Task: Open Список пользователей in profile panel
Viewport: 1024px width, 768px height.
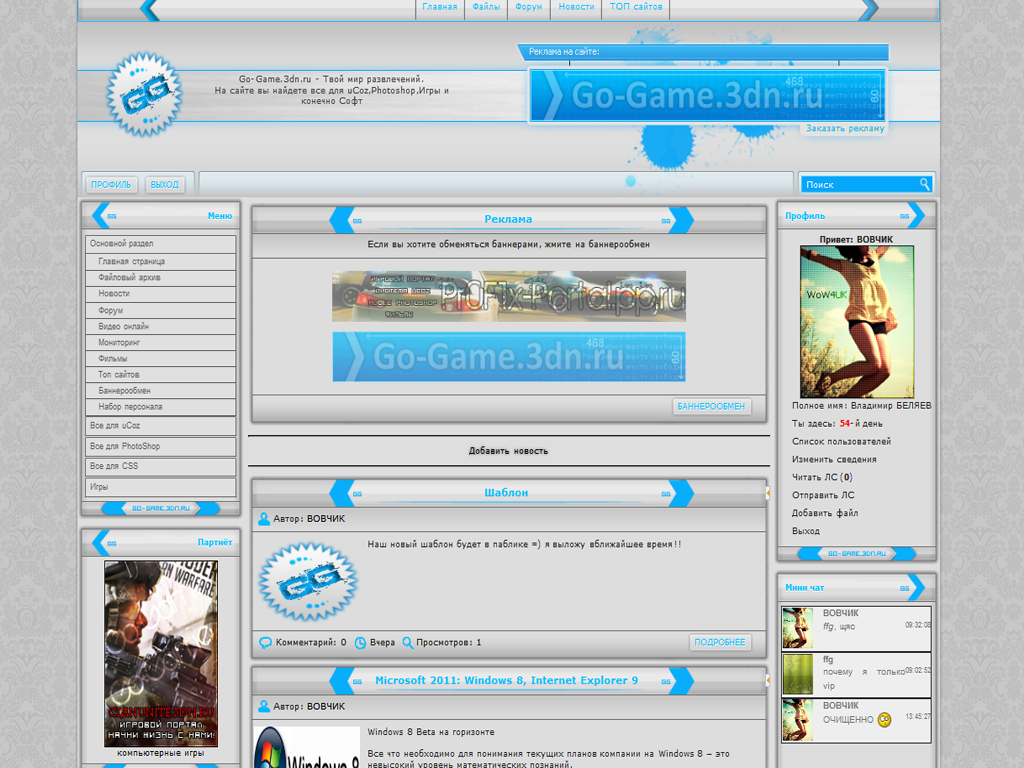Action: [841, 442]
